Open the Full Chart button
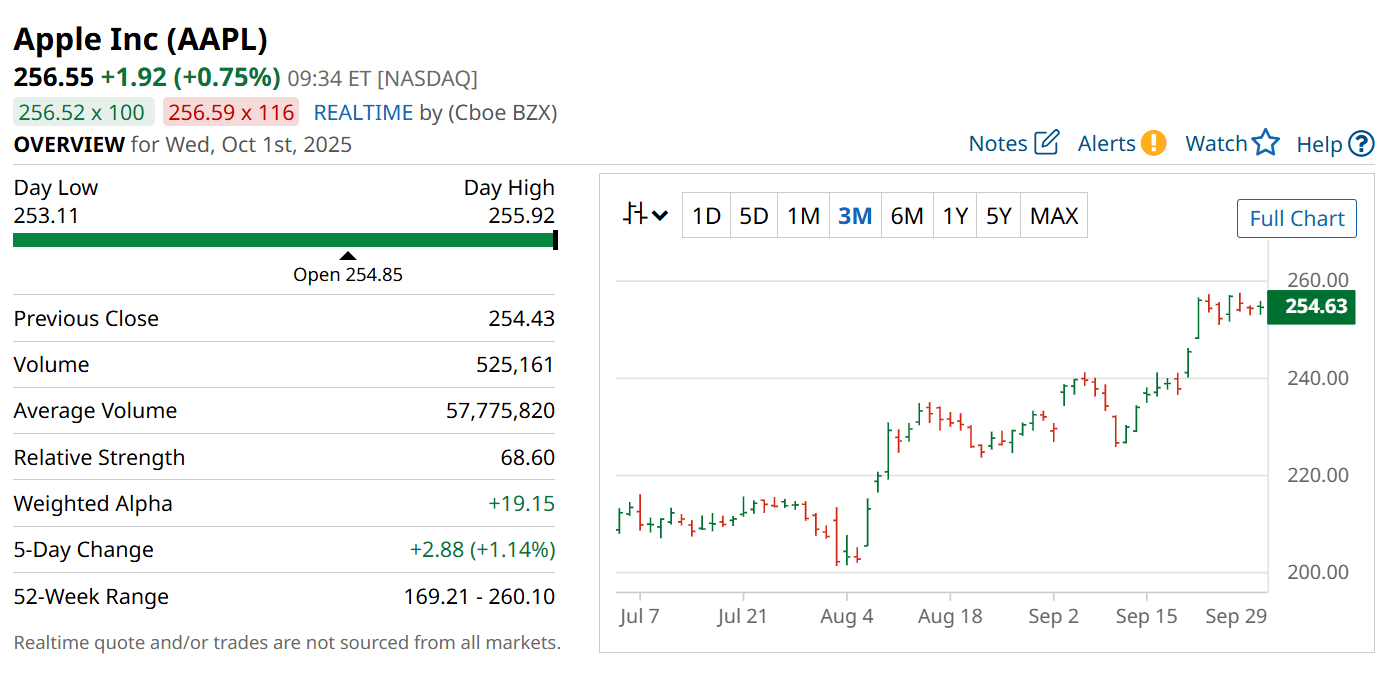Image resolution: width=1386 pixels, height=678 pixels. [1296, 218]
